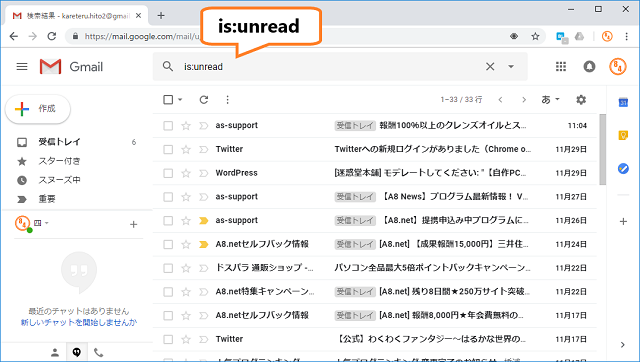Reload the page in Chrome
Image resolution: width=640 pixels, height=362 pixels.
click(51, 36)
